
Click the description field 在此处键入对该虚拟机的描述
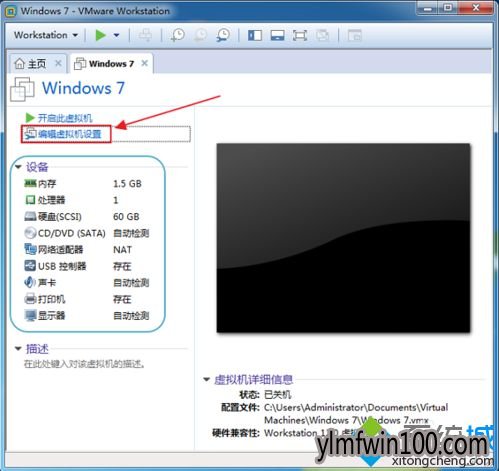point(84,364)
